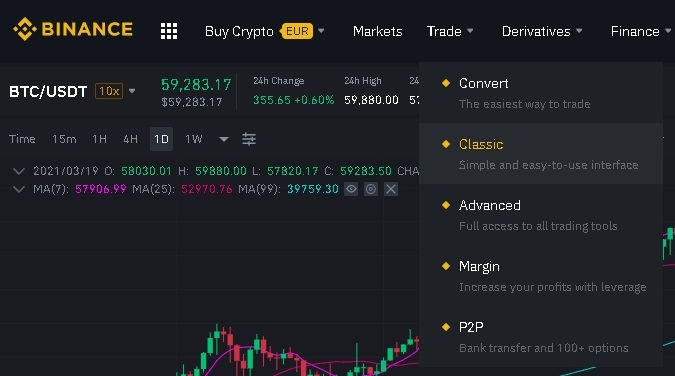
Task: Collapse the MA indicator row chevron
Action: coord(19,189)
